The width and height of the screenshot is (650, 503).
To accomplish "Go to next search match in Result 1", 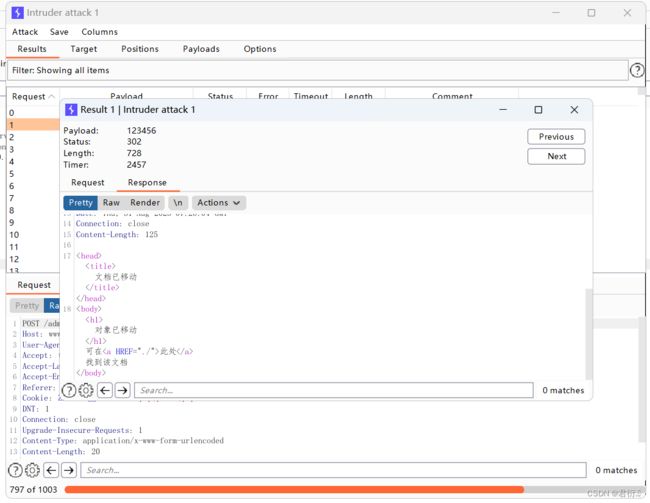I will [123, 390].
